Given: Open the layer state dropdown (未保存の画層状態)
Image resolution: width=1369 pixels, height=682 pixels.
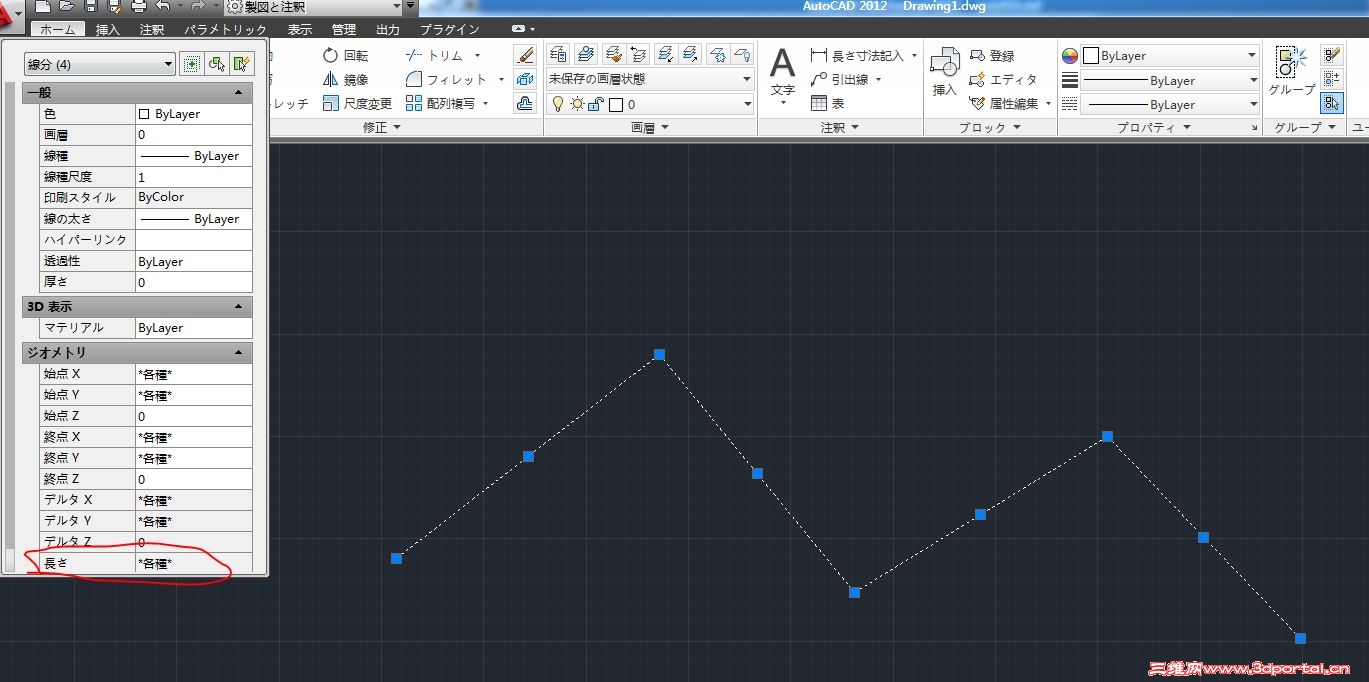Looking at the screenshot, I should [650, 79].
